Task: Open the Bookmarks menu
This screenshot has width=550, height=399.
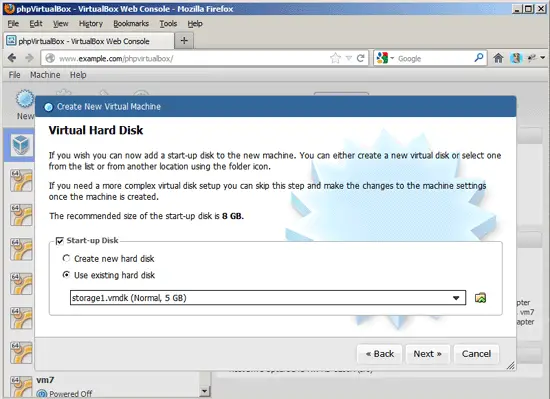Action: click(131, 23)
